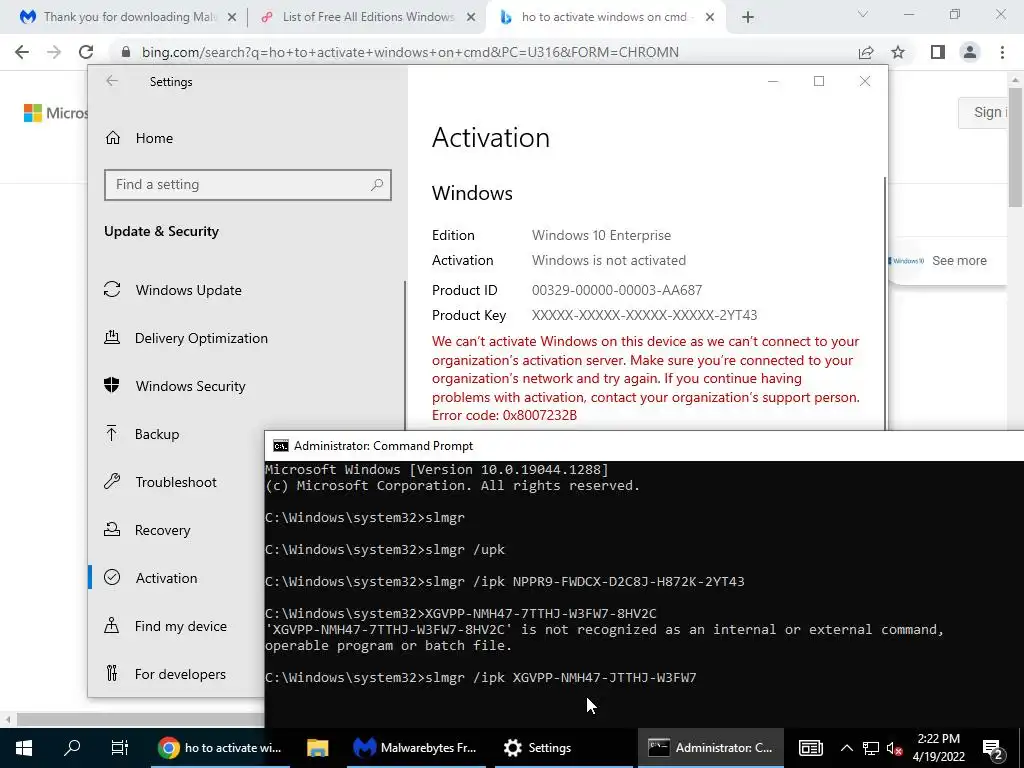Click the Command Prompt title bar icon
1024x768 pixels.
281,446
